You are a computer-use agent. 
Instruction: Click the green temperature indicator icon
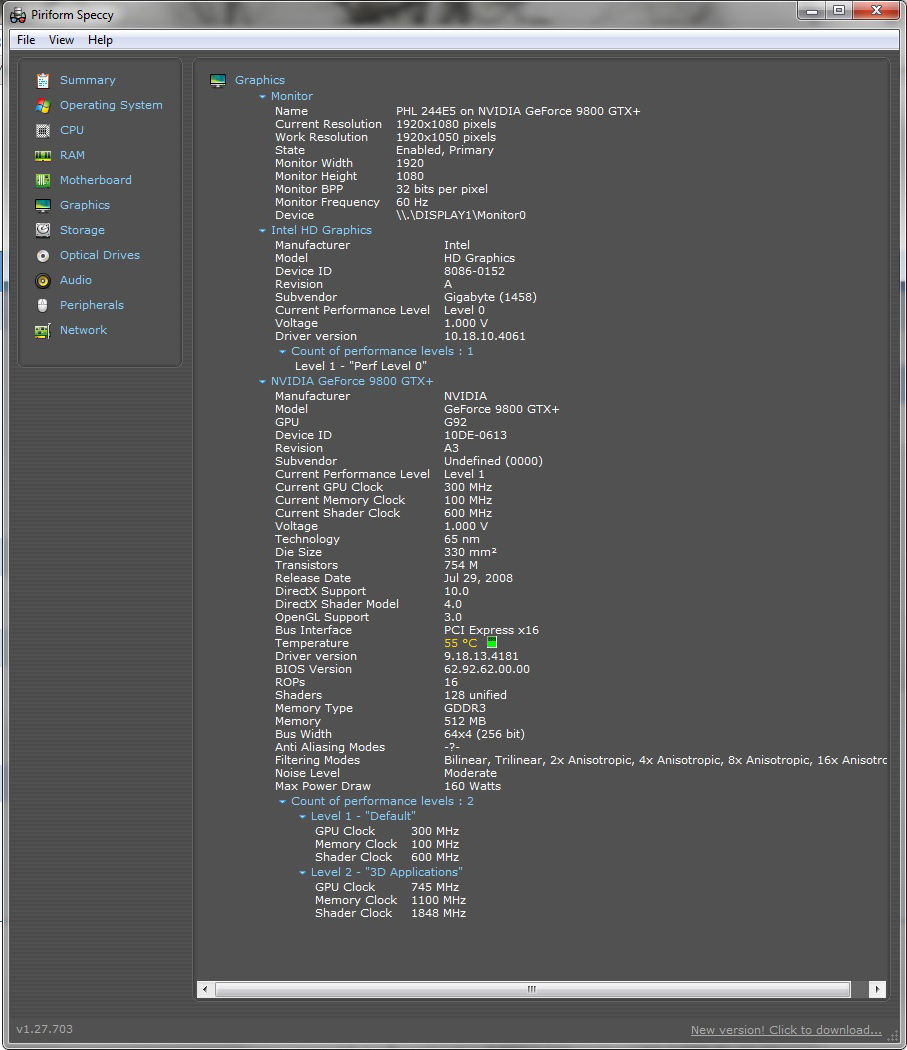[x=491, y=643]
